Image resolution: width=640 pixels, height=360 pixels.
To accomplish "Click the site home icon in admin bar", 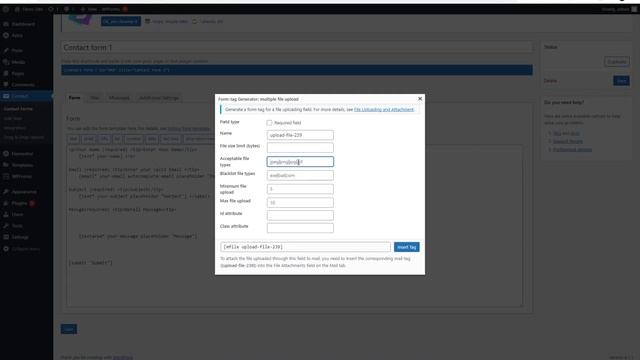I will coord(17,9).
